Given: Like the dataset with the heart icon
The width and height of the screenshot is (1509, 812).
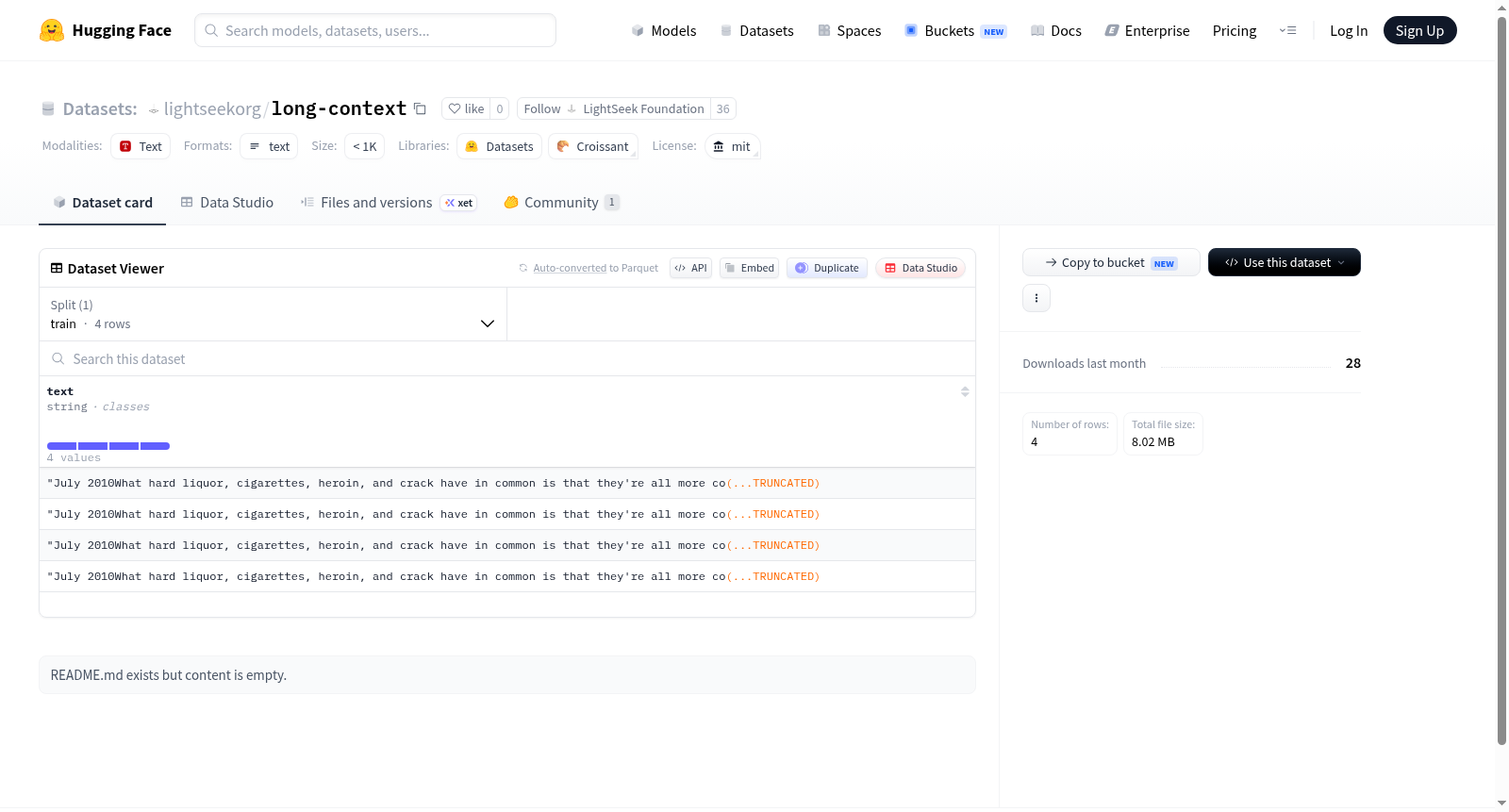Looking at the screenshot, I should click(465, 108).
